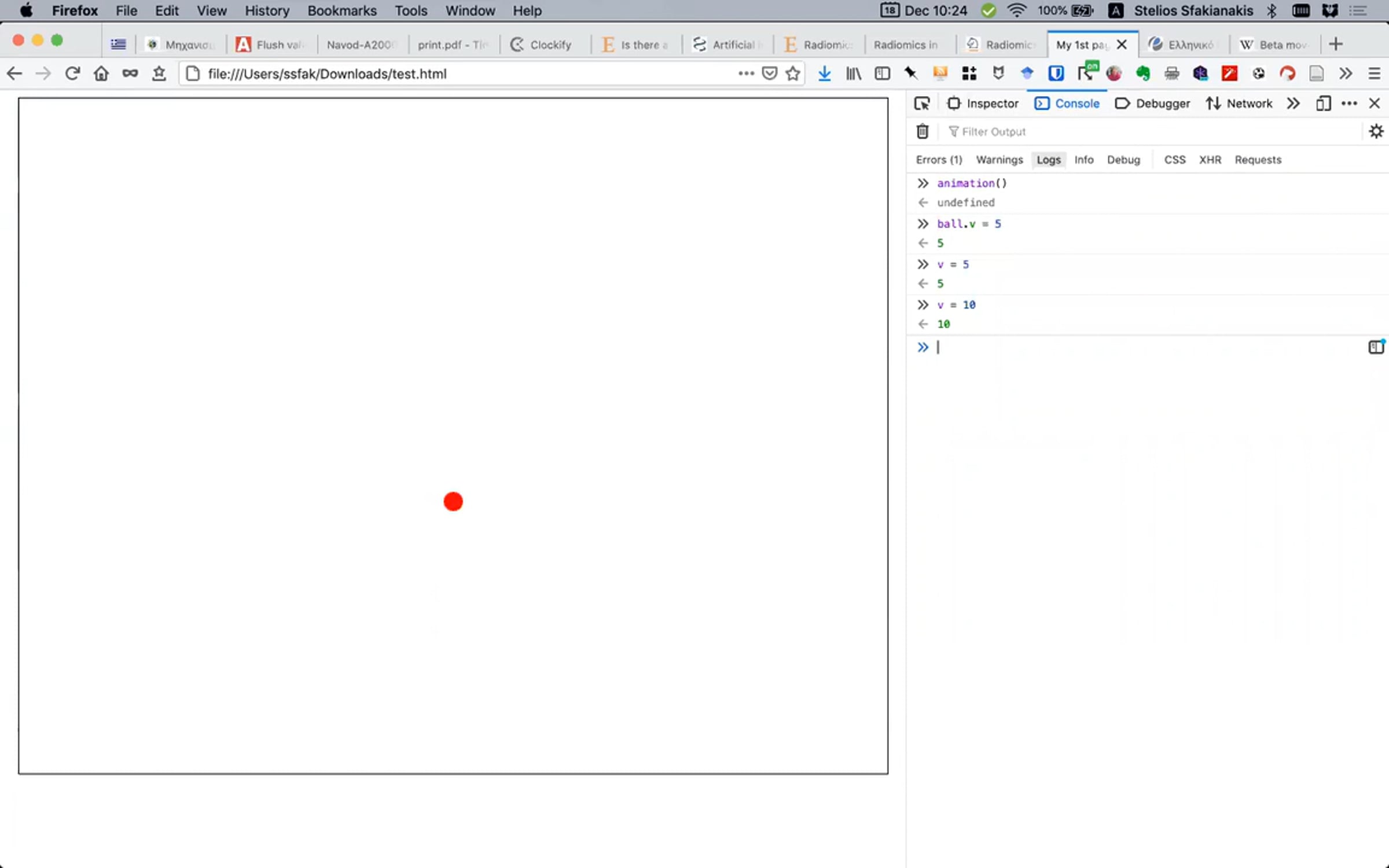Clear the console output with trash icon
The image size is (1389, 868).
tap(923, 131)
